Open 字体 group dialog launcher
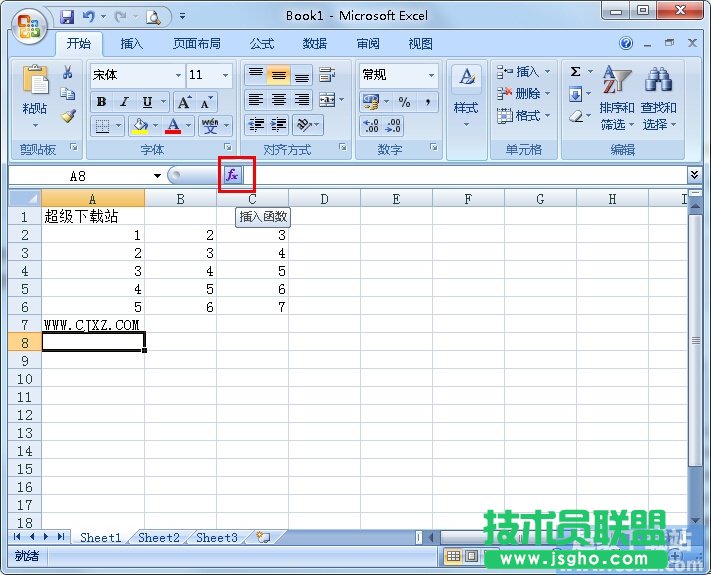 pos(228,147)
